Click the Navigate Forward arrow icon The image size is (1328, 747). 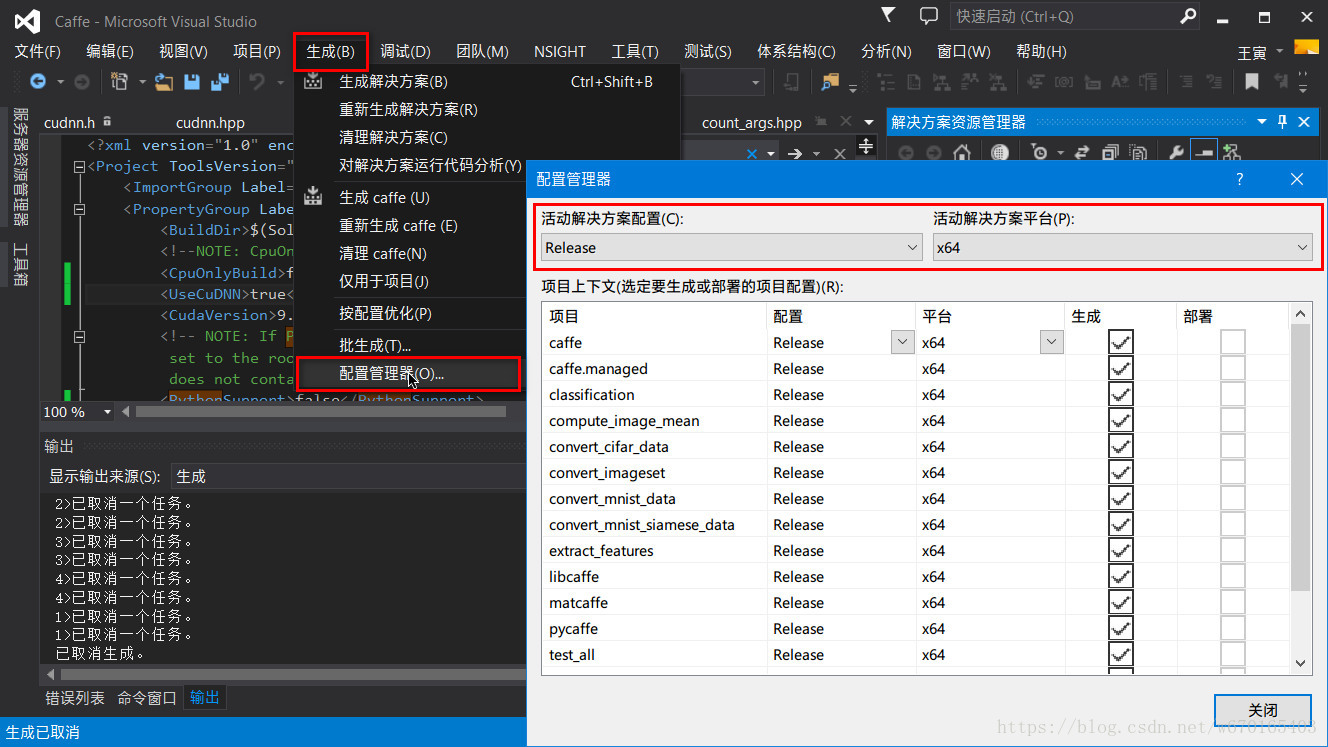coord(82,81)
